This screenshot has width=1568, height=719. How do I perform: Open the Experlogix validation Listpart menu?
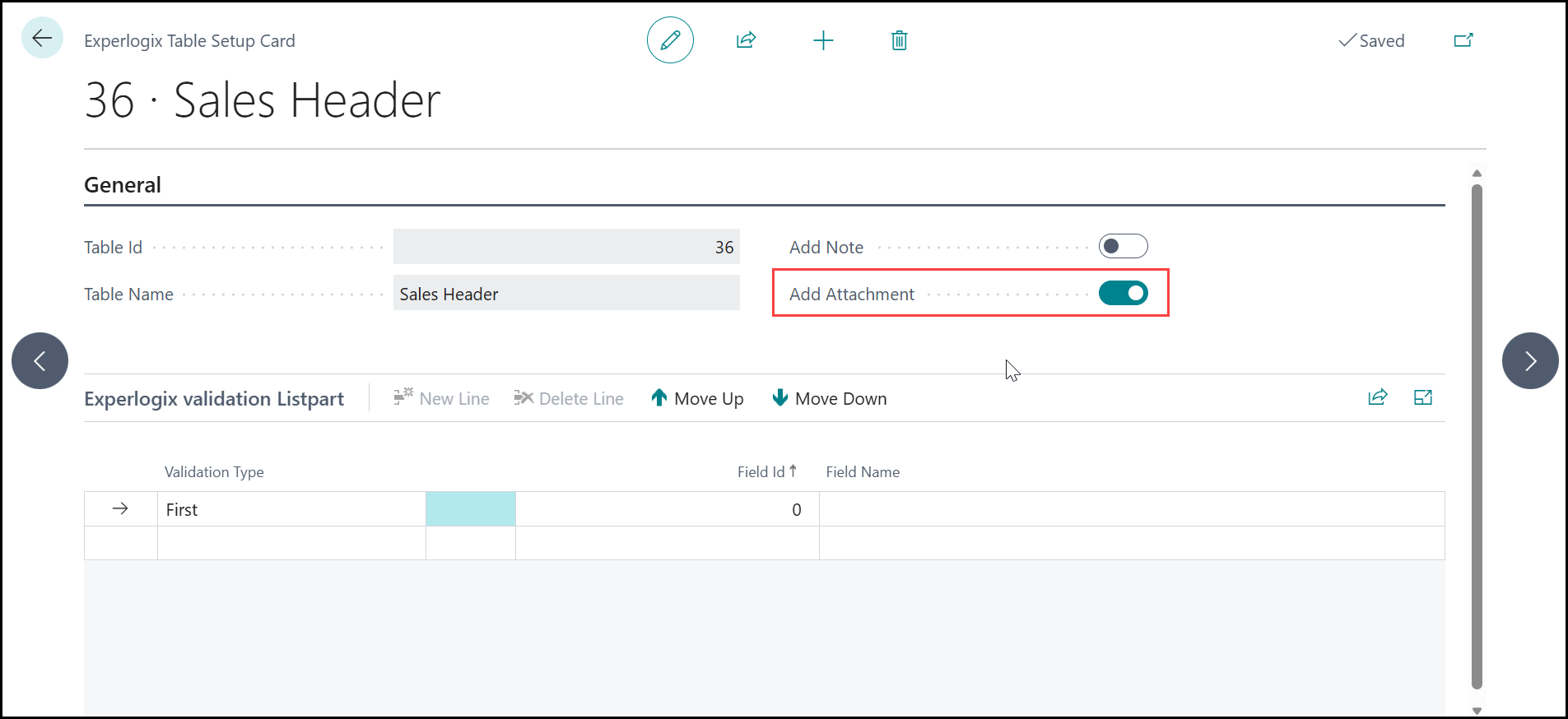click(214, 399)
